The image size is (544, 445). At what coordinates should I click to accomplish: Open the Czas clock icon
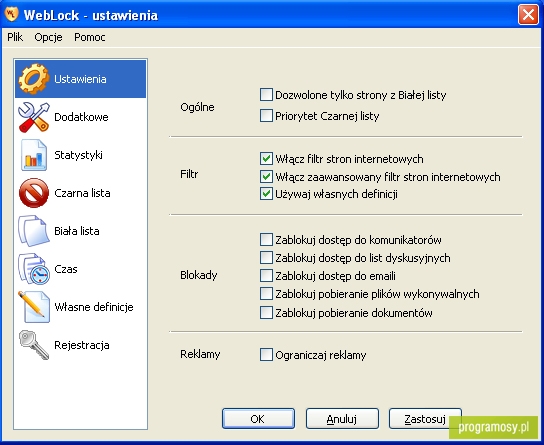[x=34, y=269]
